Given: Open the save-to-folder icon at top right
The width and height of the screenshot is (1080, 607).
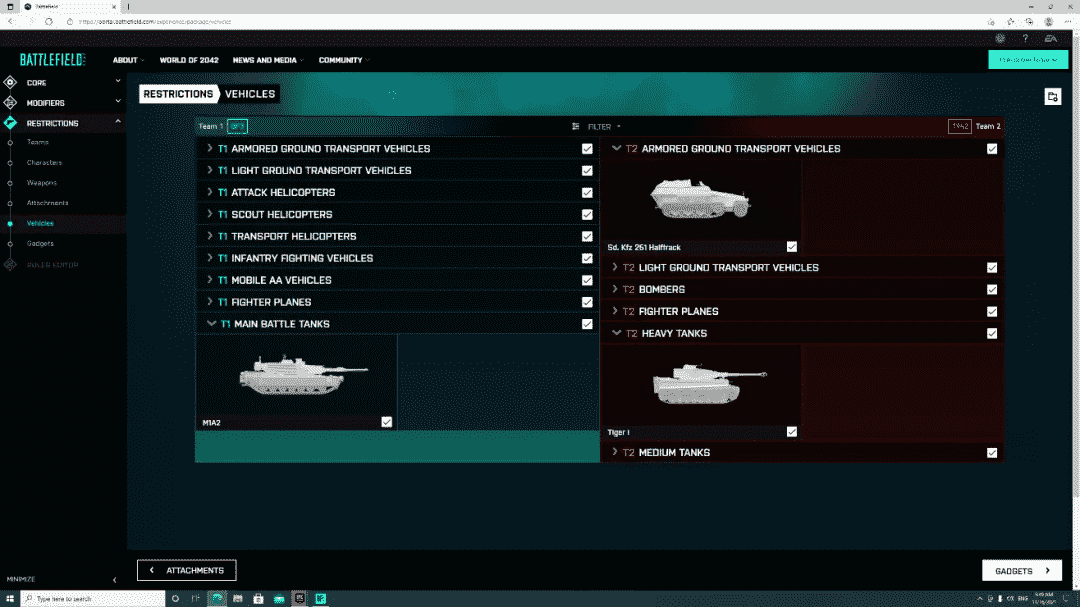Looking at the screenshot, I should point(1052,97).
